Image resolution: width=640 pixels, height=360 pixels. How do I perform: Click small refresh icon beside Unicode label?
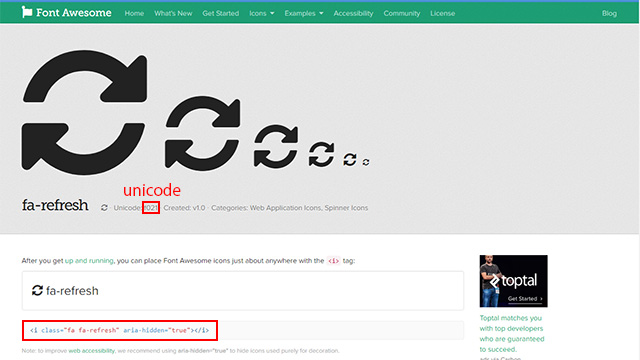point(104,208)
